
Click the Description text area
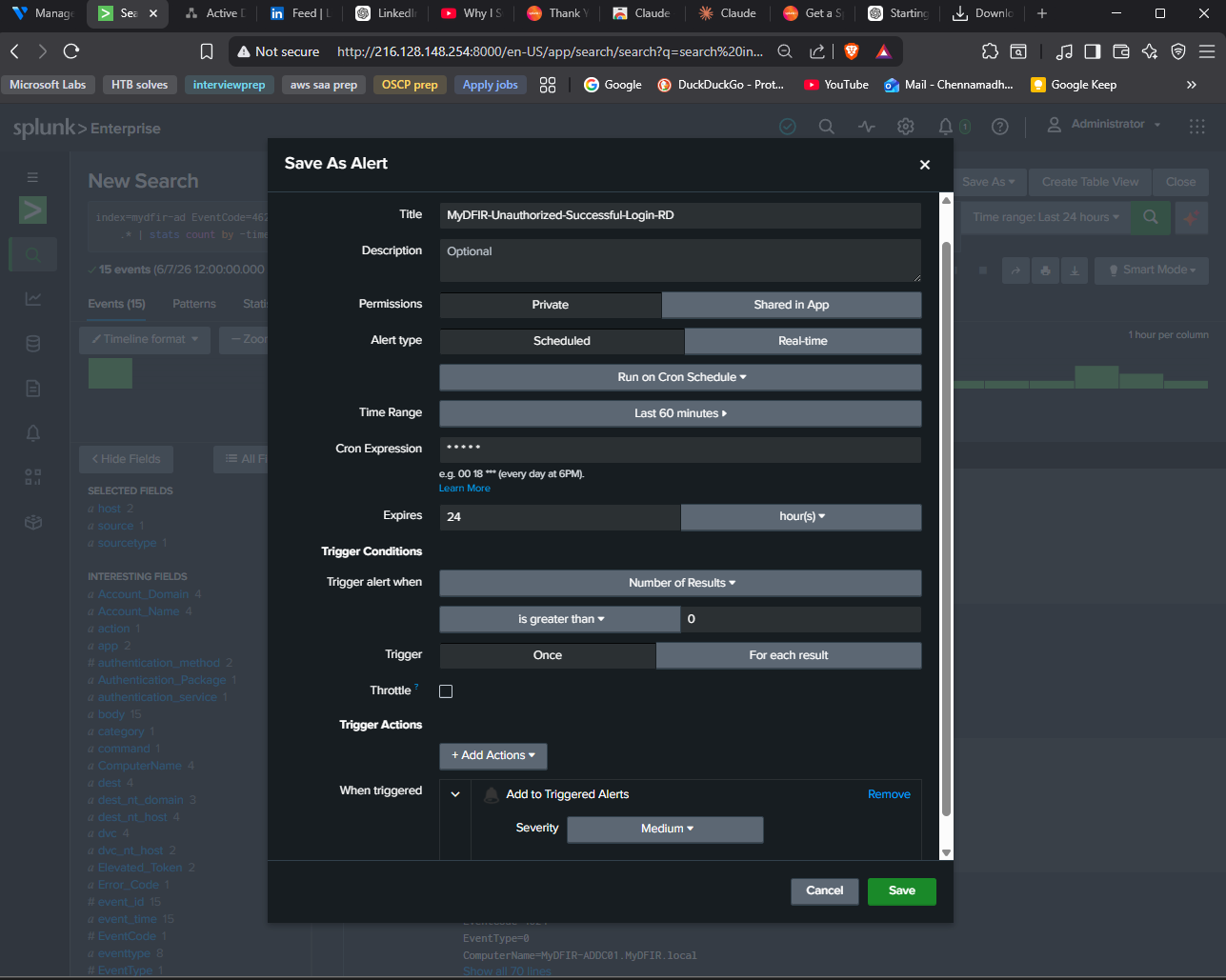click(x=680, y=260)
